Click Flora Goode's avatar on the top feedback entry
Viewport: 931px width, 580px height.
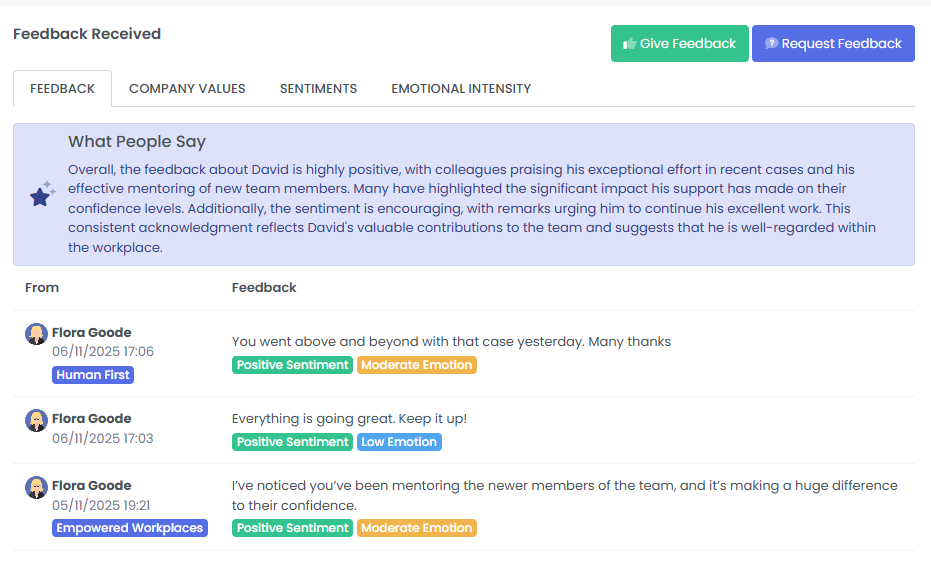click(36, 333)
